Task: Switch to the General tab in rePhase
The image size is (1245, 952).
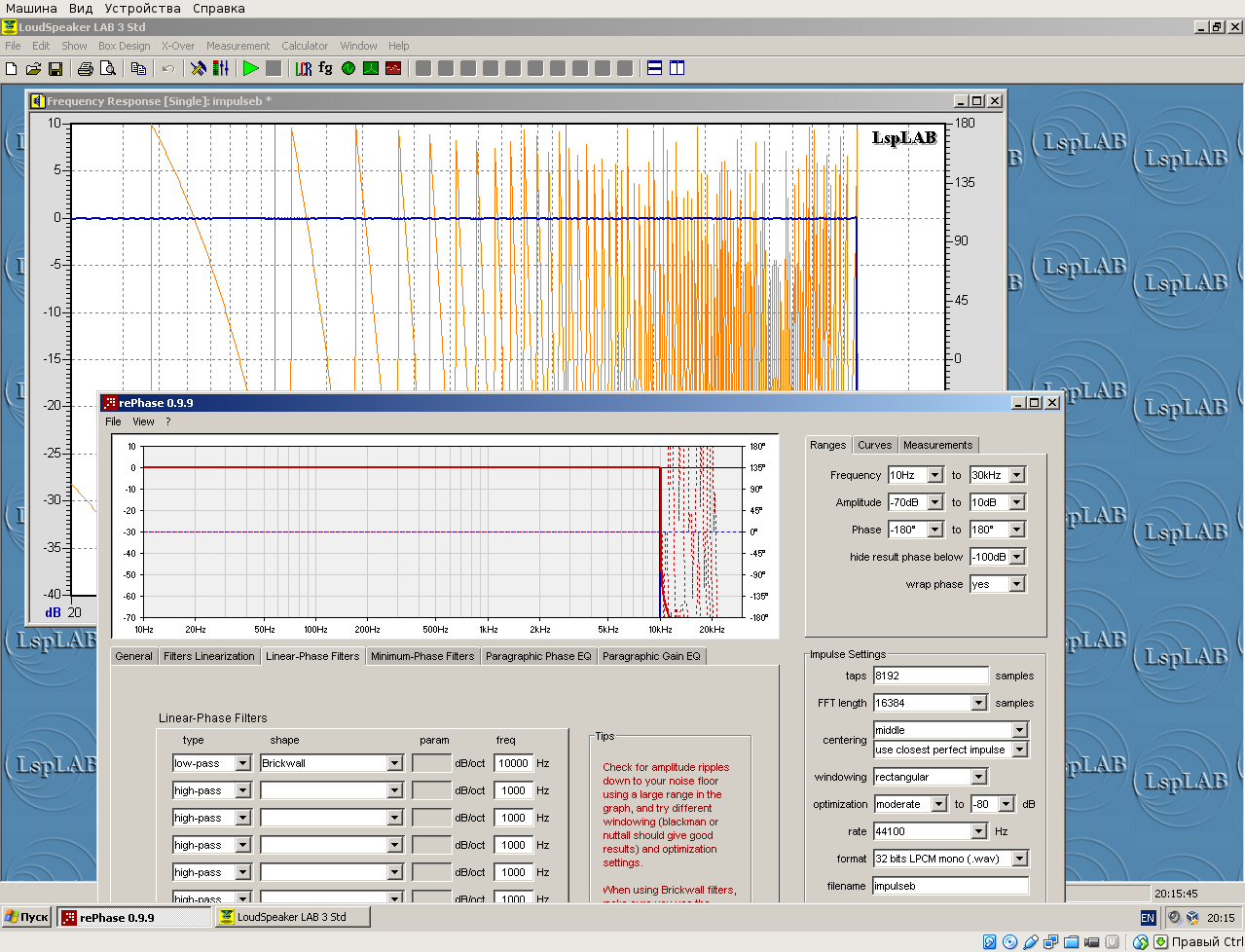Action: click(x=133, y=656)
